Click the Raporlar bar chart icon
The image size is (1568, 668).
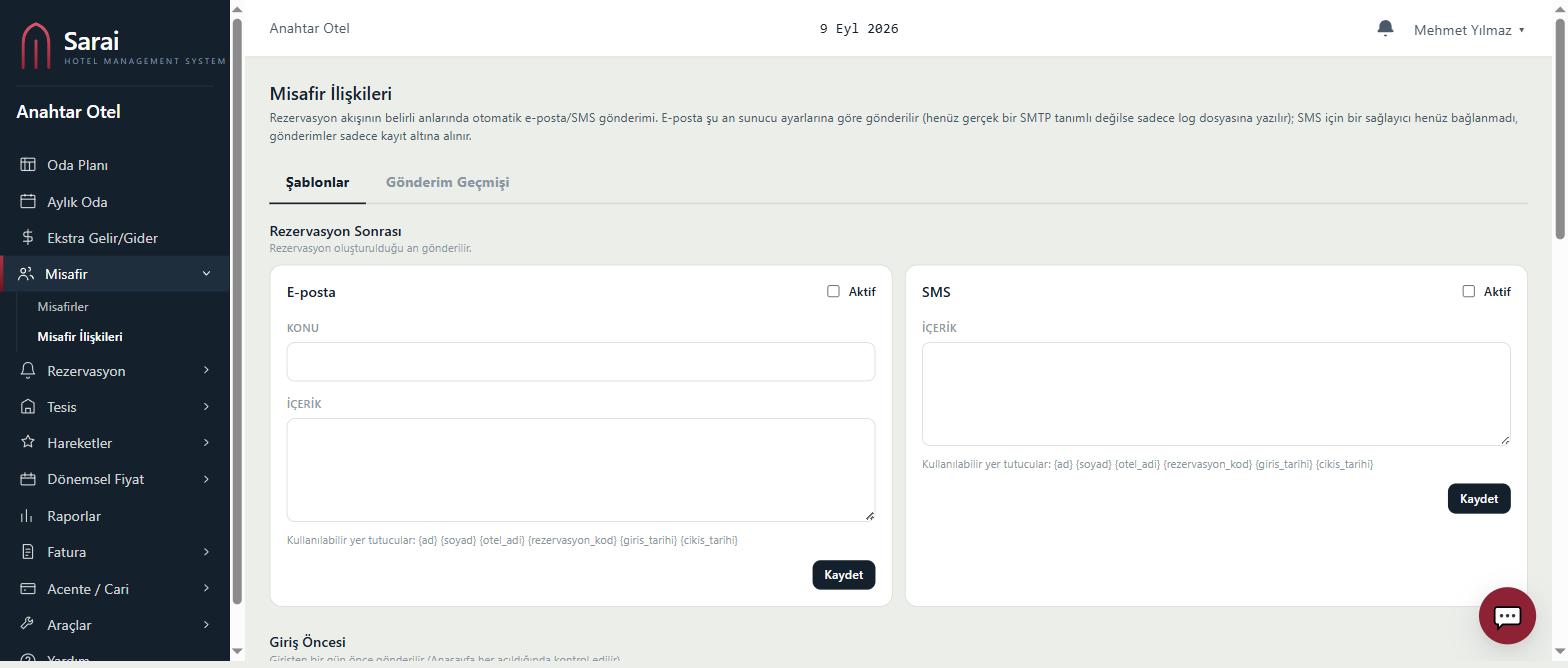click(28, 516)
